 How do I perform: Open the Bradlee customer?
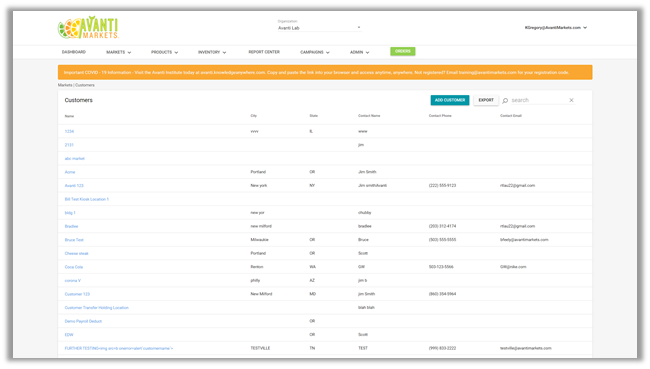(x=71, y=226)
